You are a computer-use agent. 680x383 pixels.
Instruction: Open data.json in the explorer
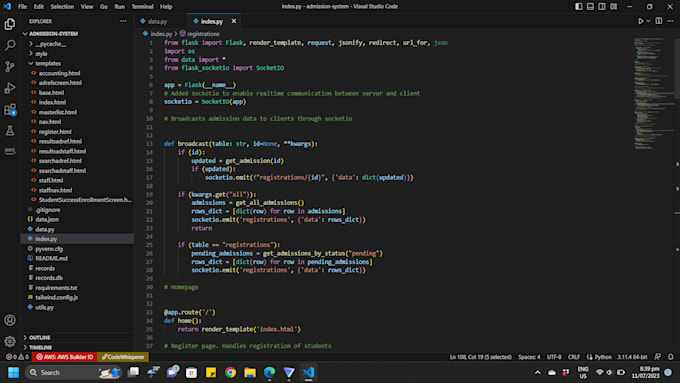[78, 219]
